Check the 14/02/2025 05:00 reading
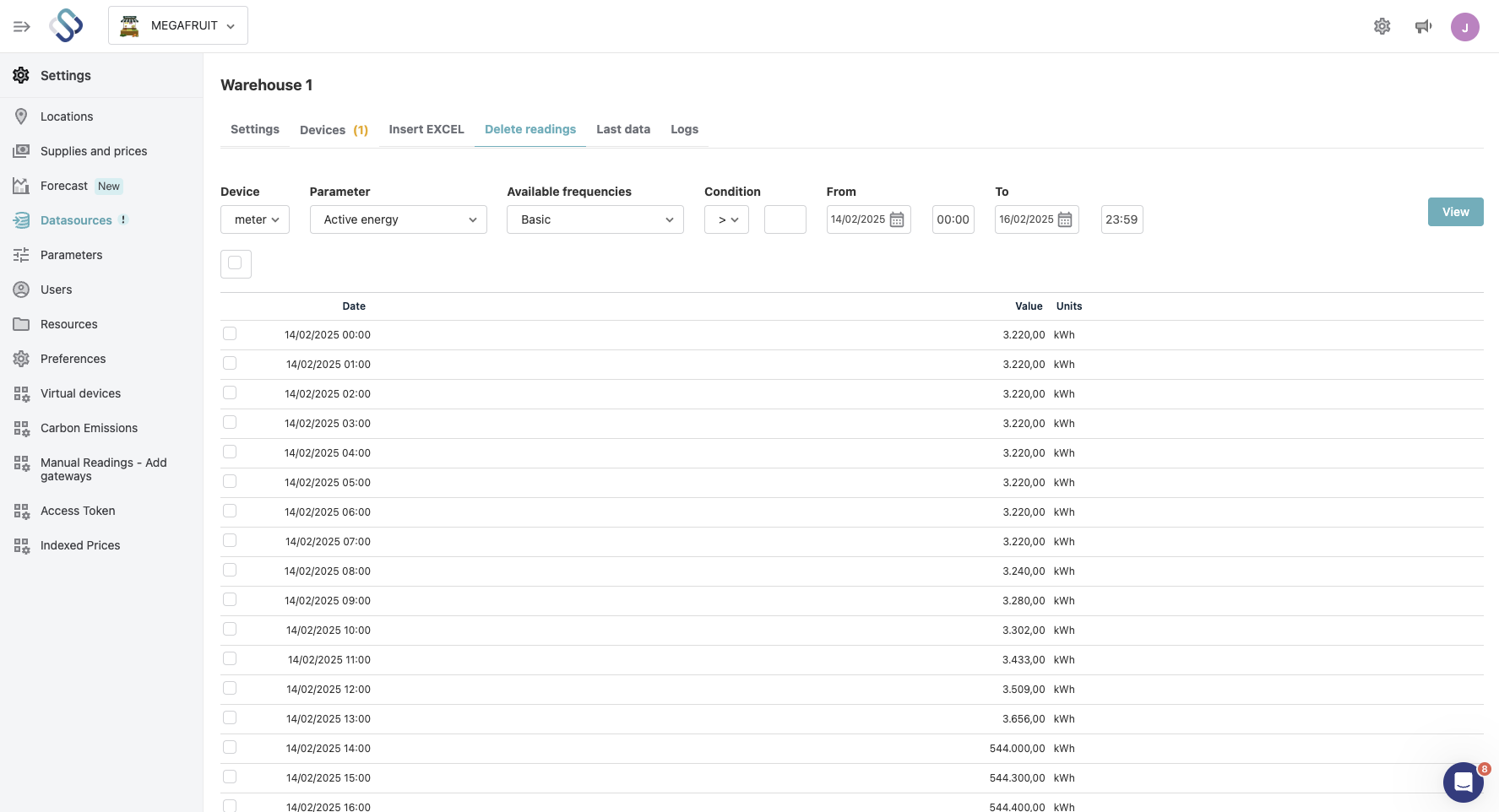This screenshot has height=812, width=1499. 230,482
